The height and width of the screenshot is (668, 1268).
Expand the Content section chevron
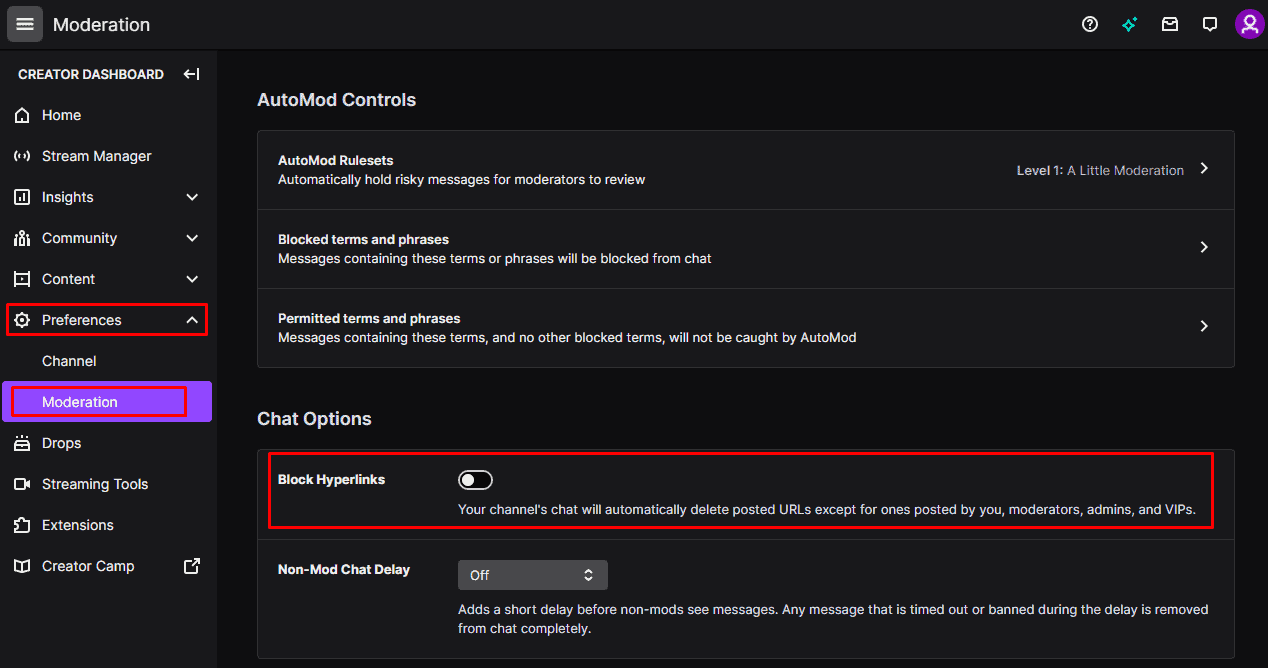click(192, 279)
